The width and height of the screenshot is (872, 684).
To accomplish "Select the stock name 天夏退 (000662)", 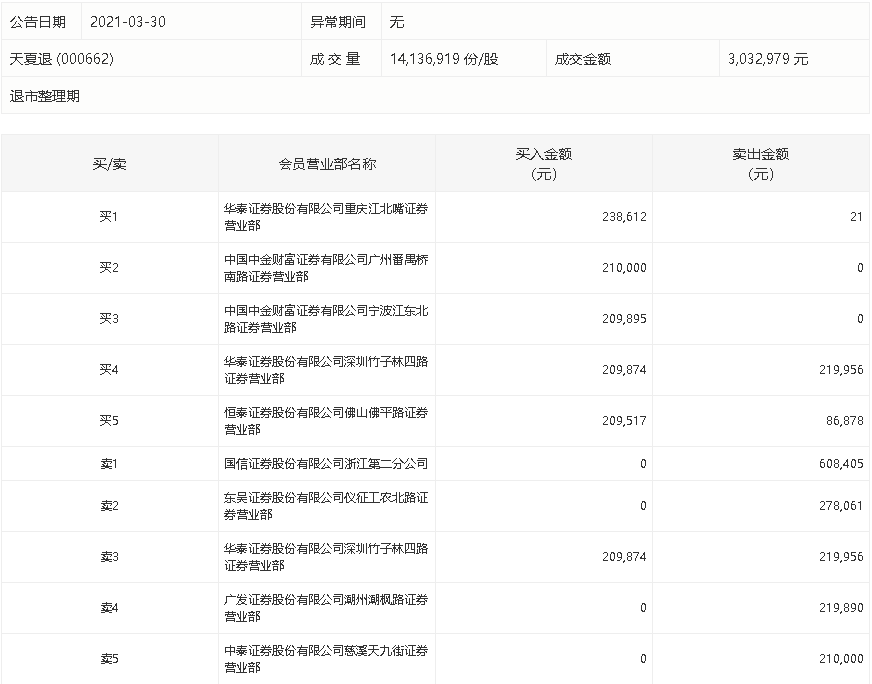I will pyautogui.click(x=62, y=58).
